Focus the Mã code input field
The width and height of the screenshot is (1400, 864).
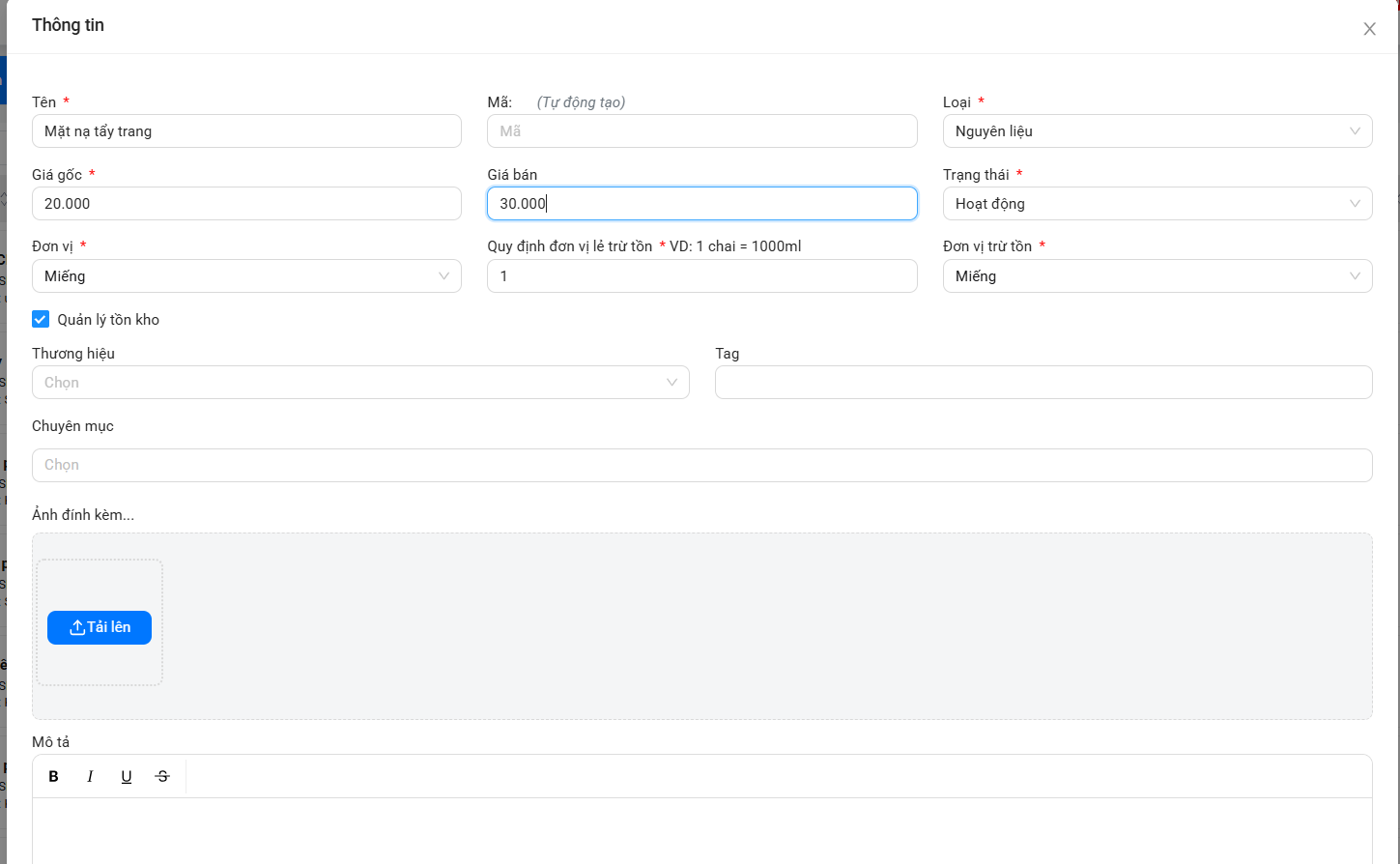point(701,131)
